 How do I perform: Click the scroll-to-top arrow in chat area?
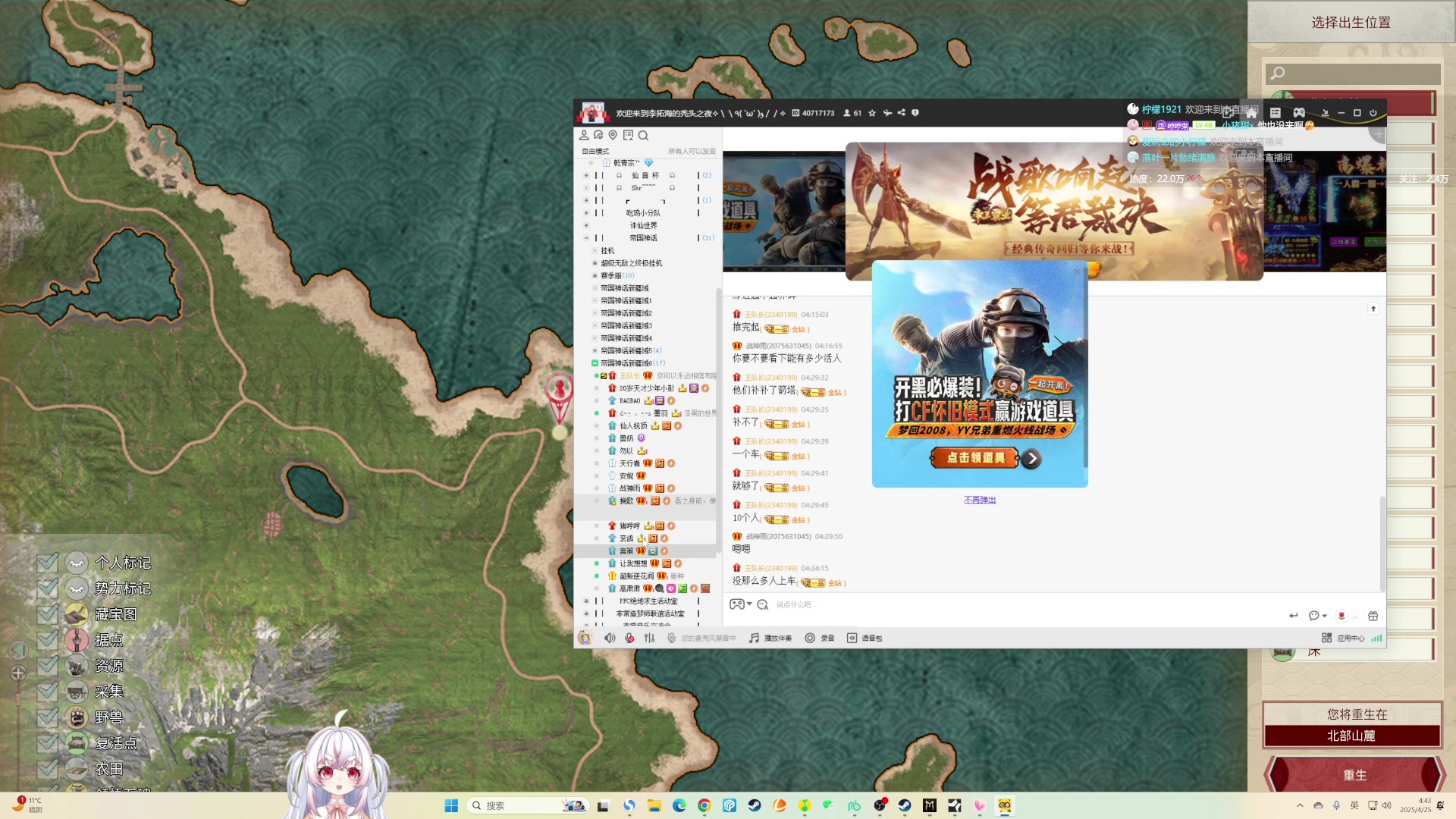(1373, 309)
